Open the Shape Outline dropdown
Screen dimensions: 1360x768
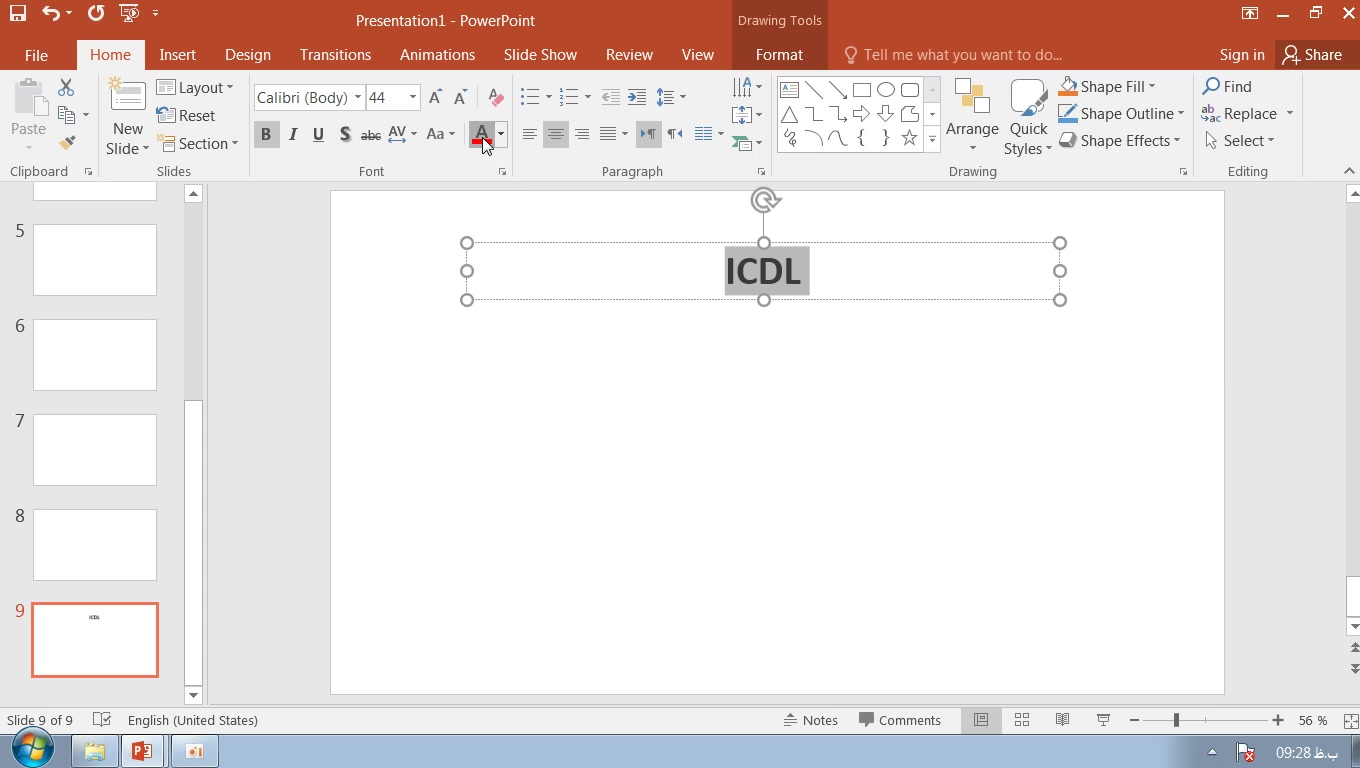[1121, 114]
